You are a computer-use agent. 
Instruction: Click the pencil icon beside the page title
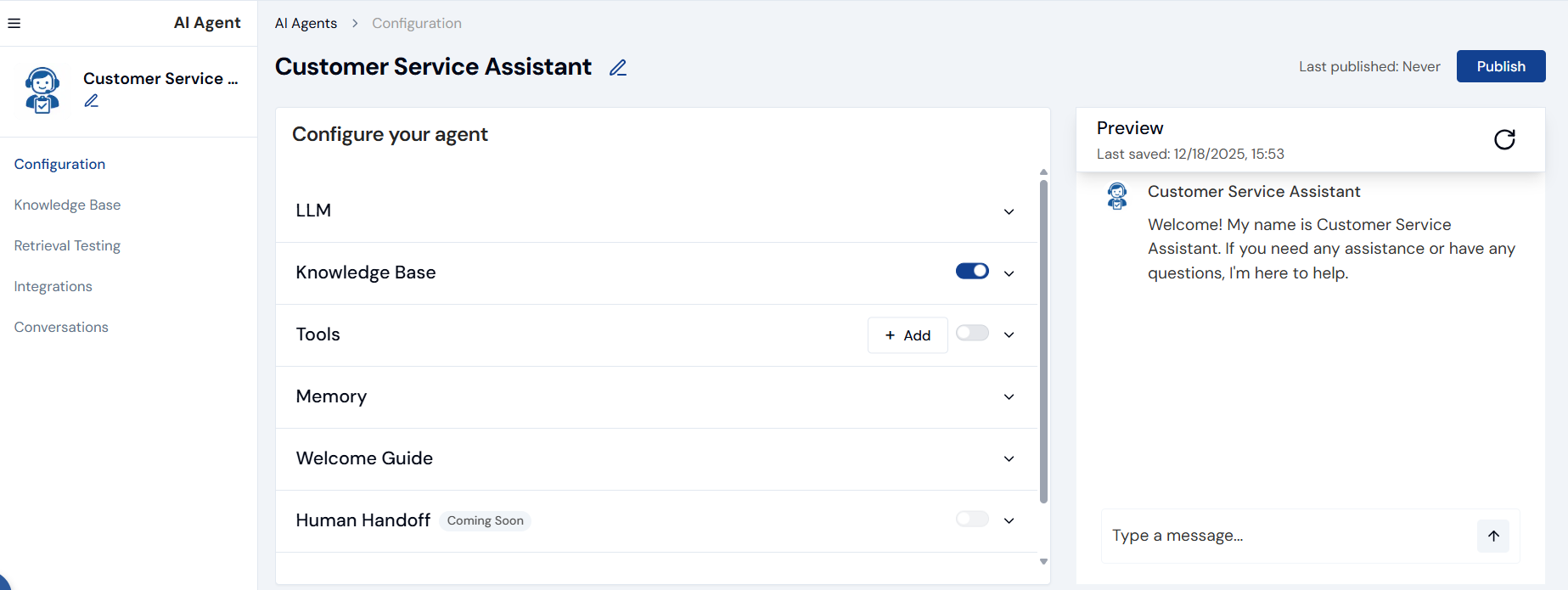(x=618, y=68)
